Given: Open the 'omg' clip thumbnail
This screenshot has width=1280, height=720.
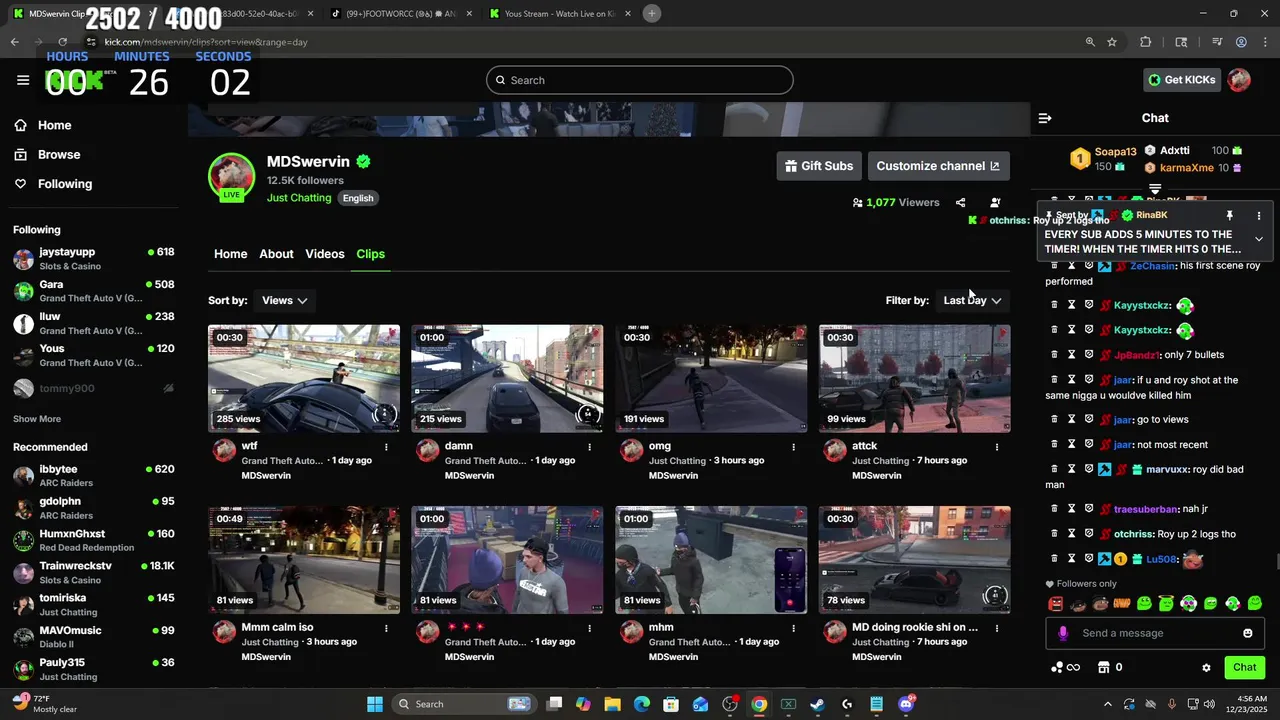Looking at the screenshot, I should click(x=711, y=378).
